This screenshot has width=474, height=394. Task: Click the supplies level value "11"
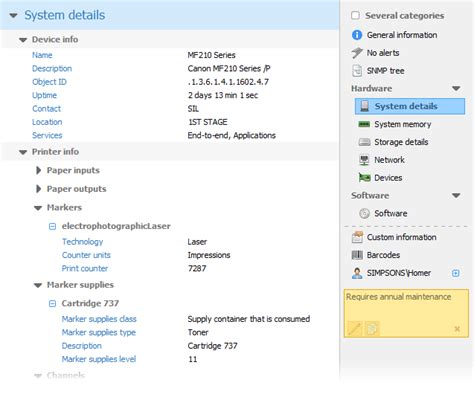tap(193, 359)
